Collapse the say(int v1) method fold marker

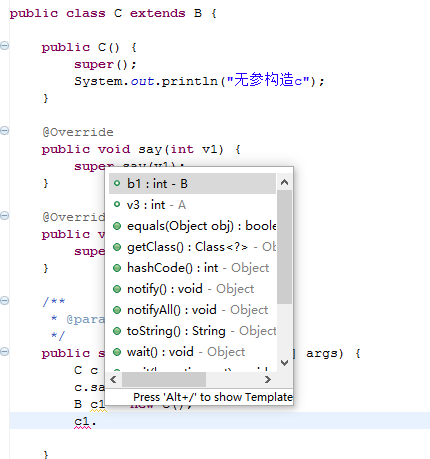[5, 130]
